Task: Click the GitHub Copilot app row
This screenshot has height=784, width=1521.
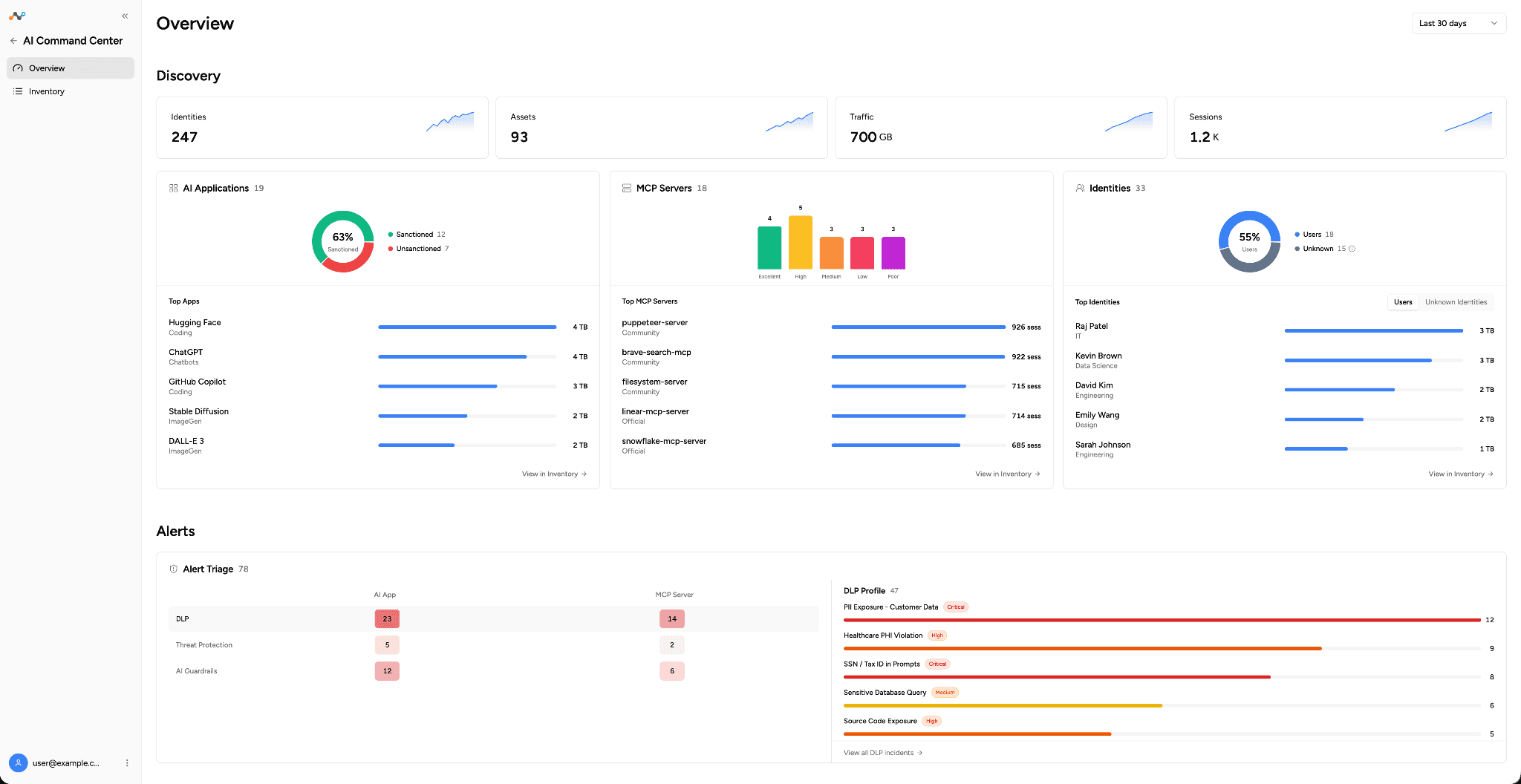Action: point(378,387)
